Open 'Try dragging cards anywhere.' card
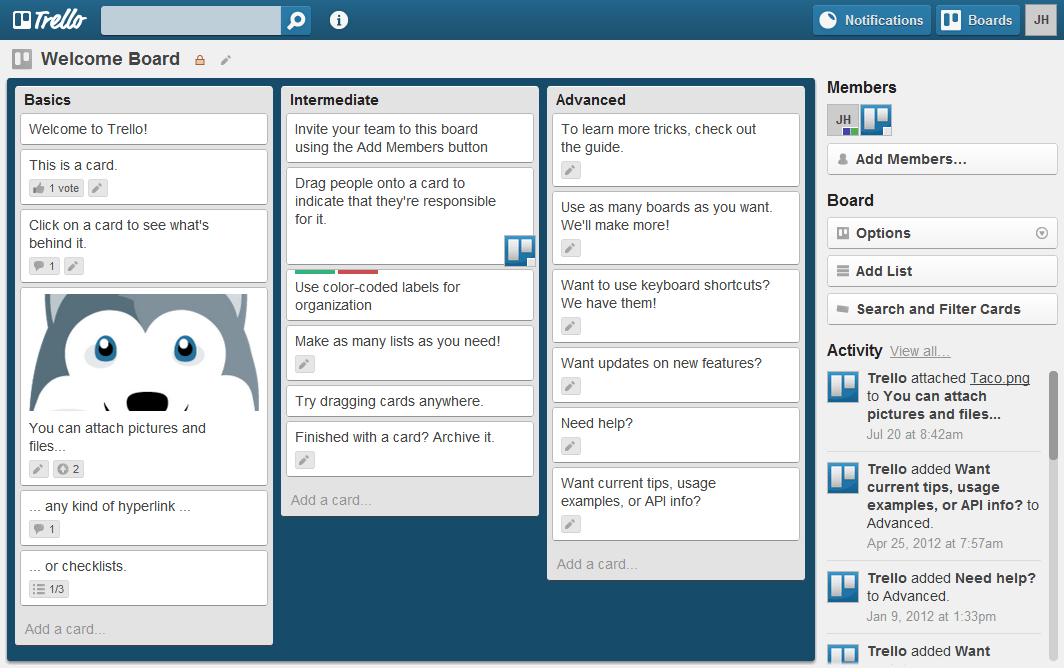 click(410, 401)
